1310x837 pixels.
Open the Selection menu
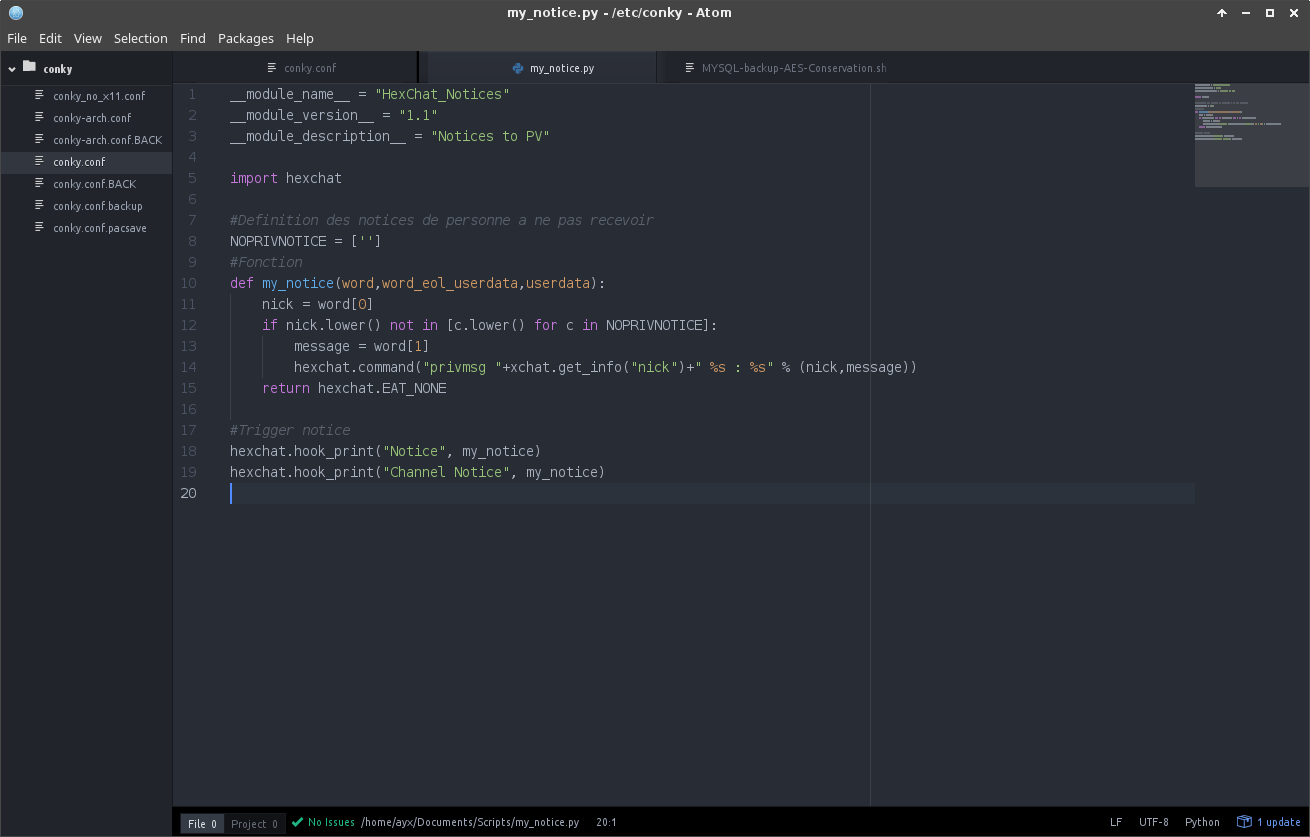[141, 38]
